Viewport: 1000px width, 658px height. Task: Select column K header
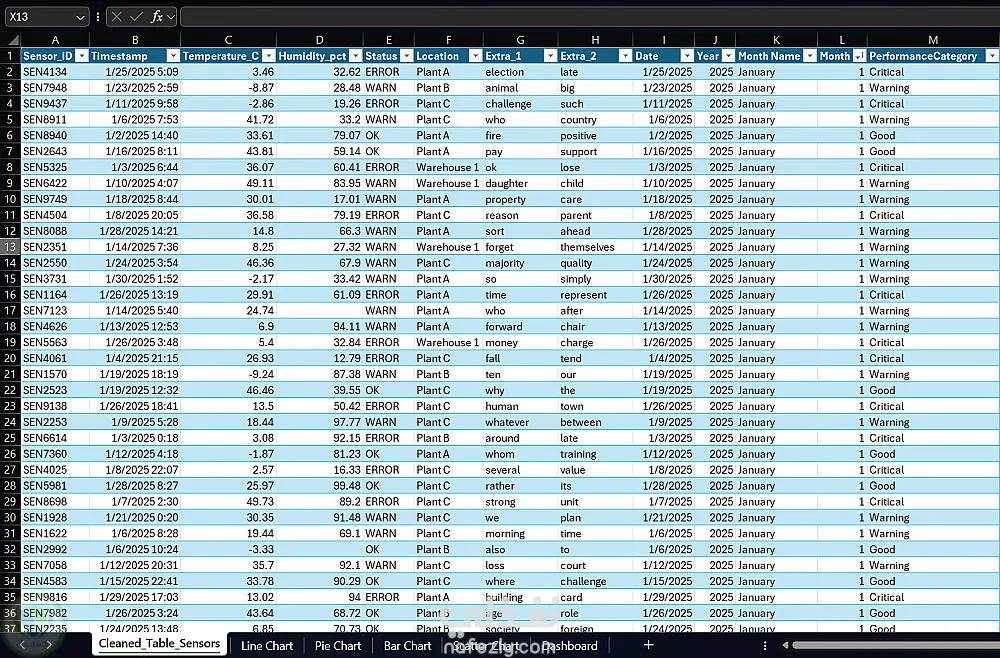point(776,40)
